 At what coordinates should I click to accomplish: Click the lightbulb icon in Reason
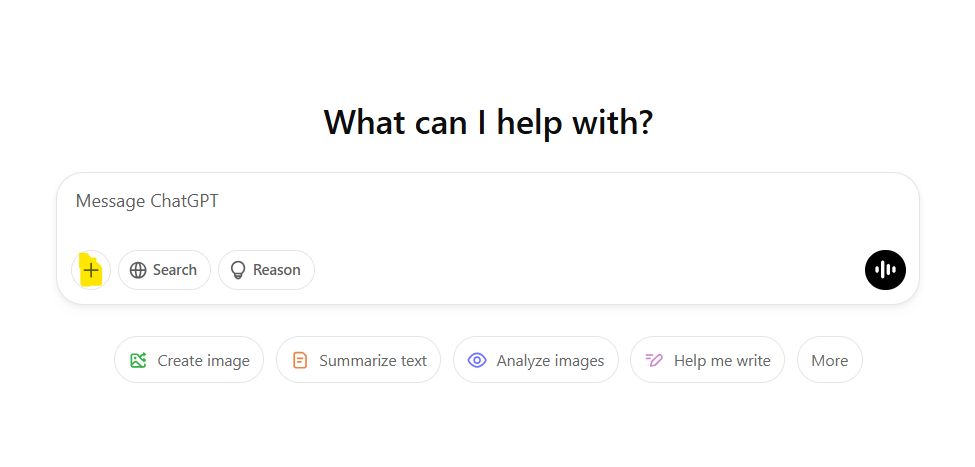coord(238,270)
